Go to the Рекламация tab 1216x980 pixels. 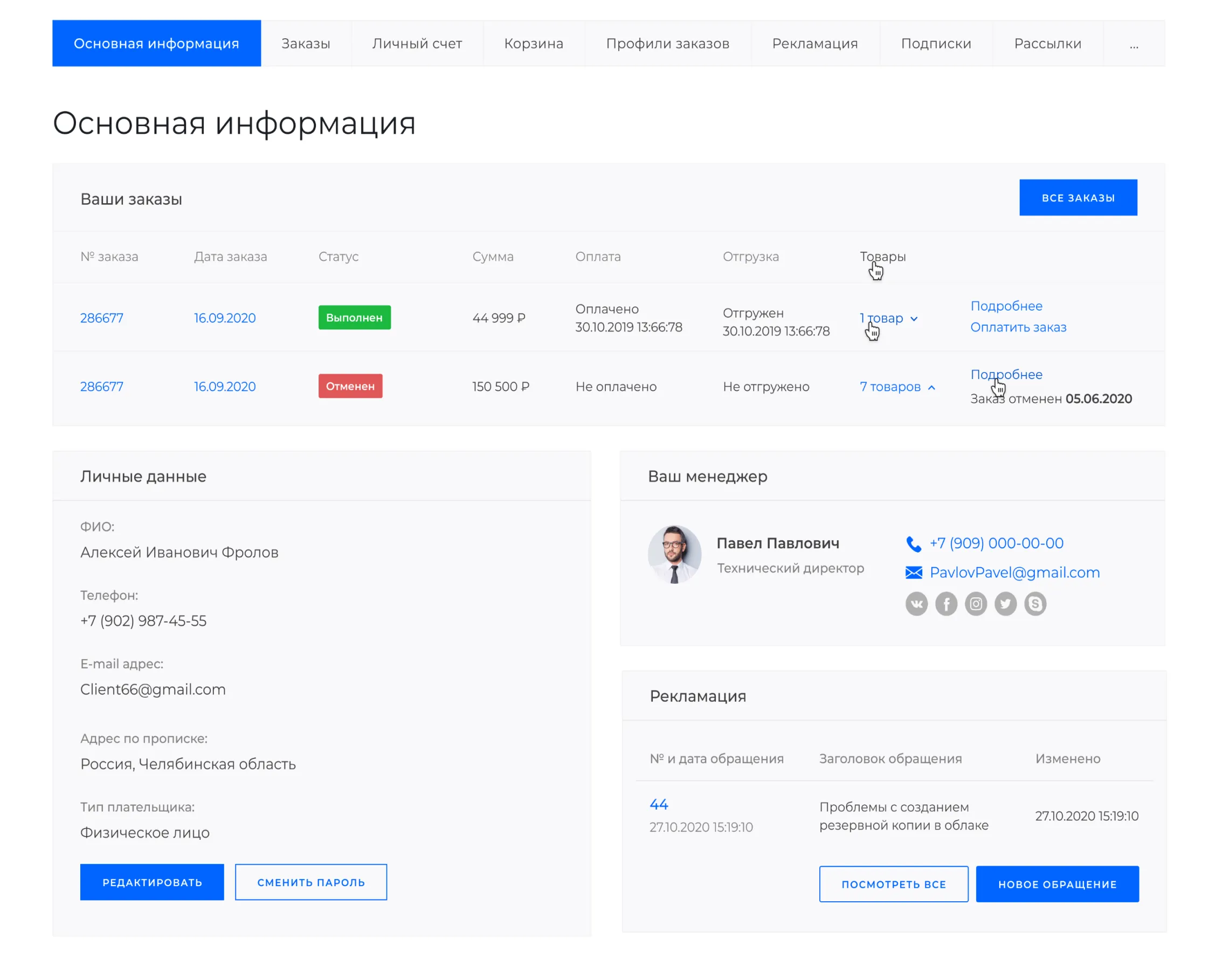(x=814, y=44)
